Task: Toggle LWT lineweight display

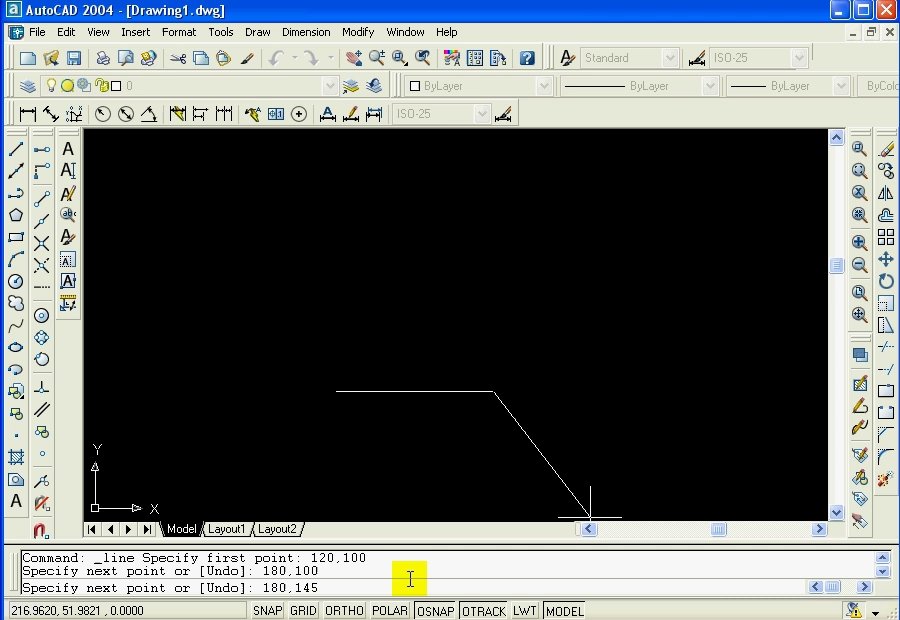Action: coord(525,611)
